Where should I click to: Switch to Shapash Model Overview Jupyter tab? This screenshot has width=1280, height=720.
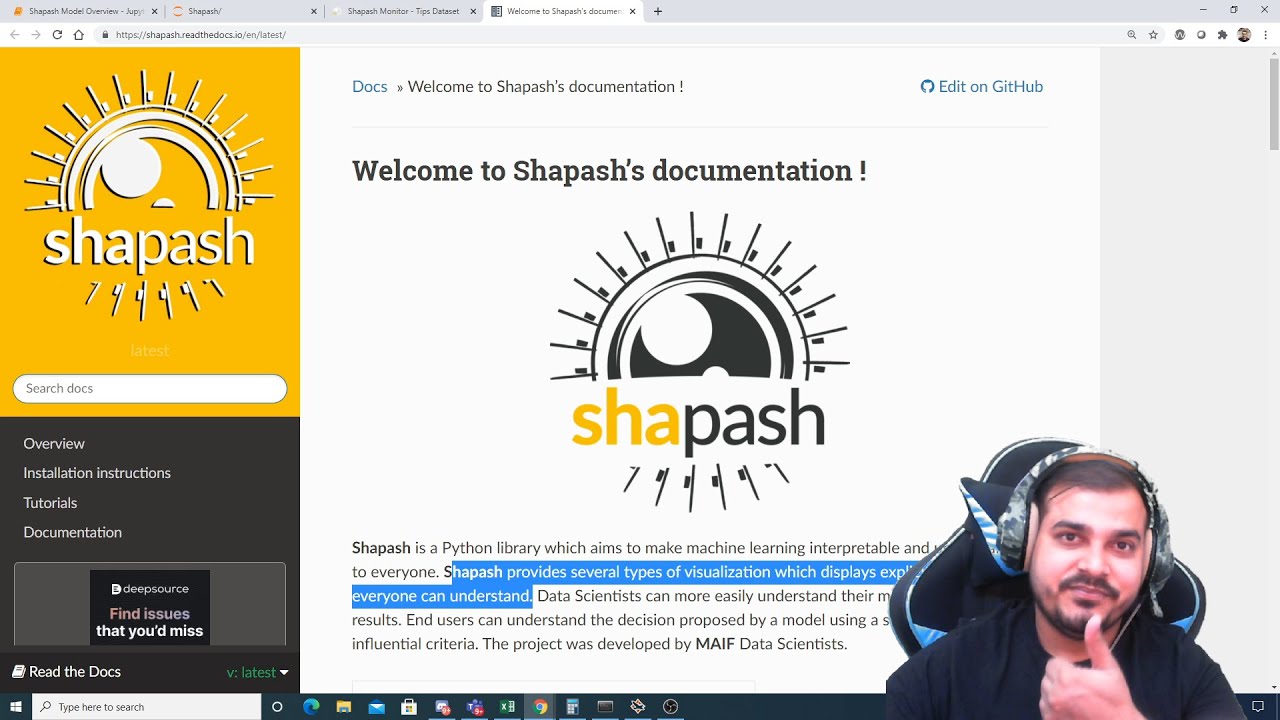tap(78, 11)
